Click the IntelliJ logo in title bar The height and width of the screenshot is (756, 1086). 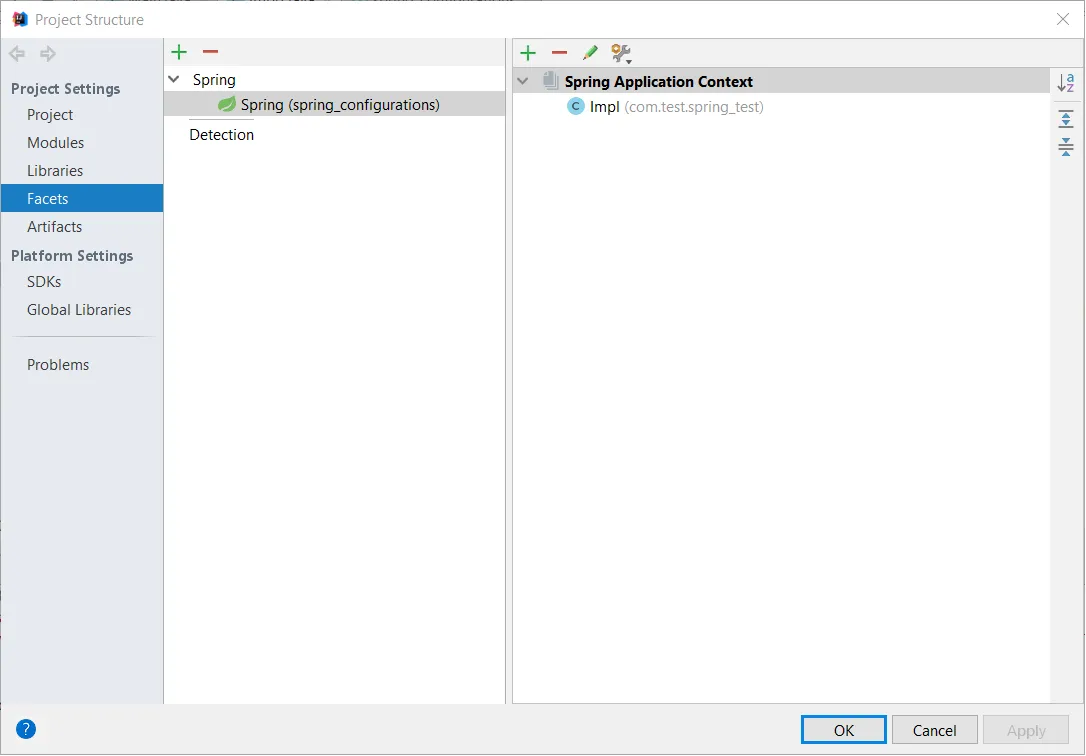(x=20, y=19)
